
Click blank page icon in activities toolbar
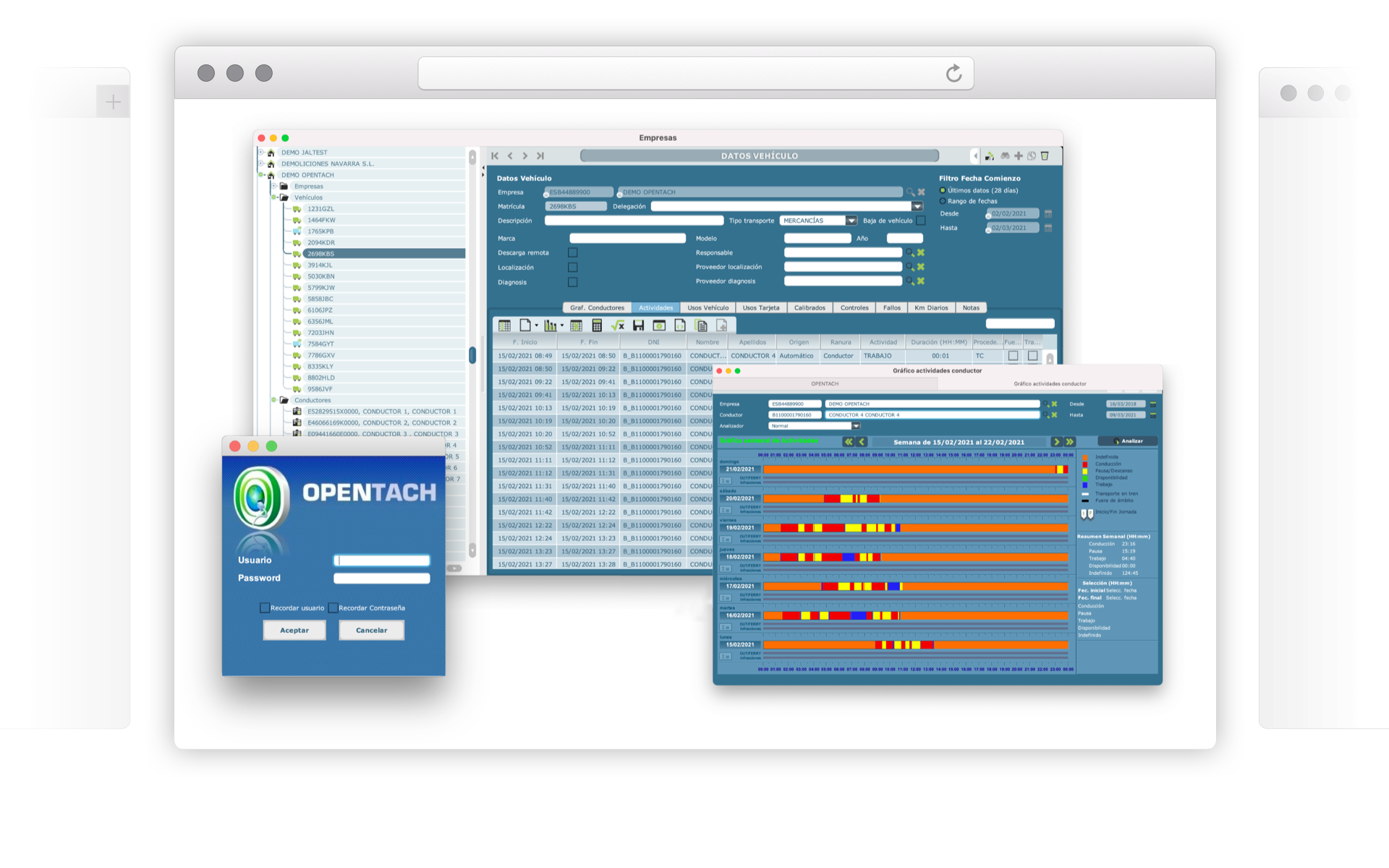[525, 325]
